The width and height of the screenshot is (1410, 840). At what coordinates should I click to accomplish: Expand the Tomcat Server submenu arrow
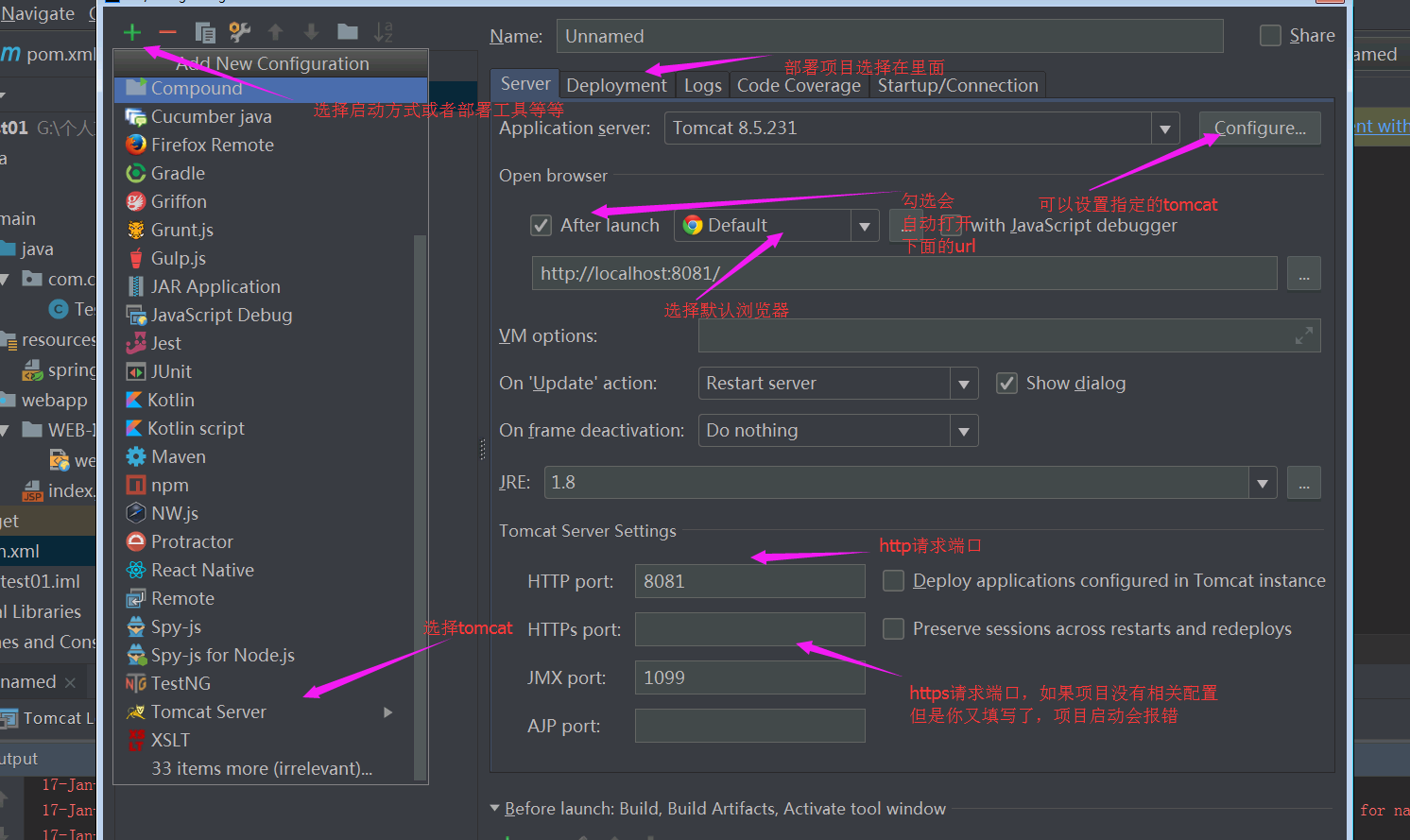pos(387,712)
